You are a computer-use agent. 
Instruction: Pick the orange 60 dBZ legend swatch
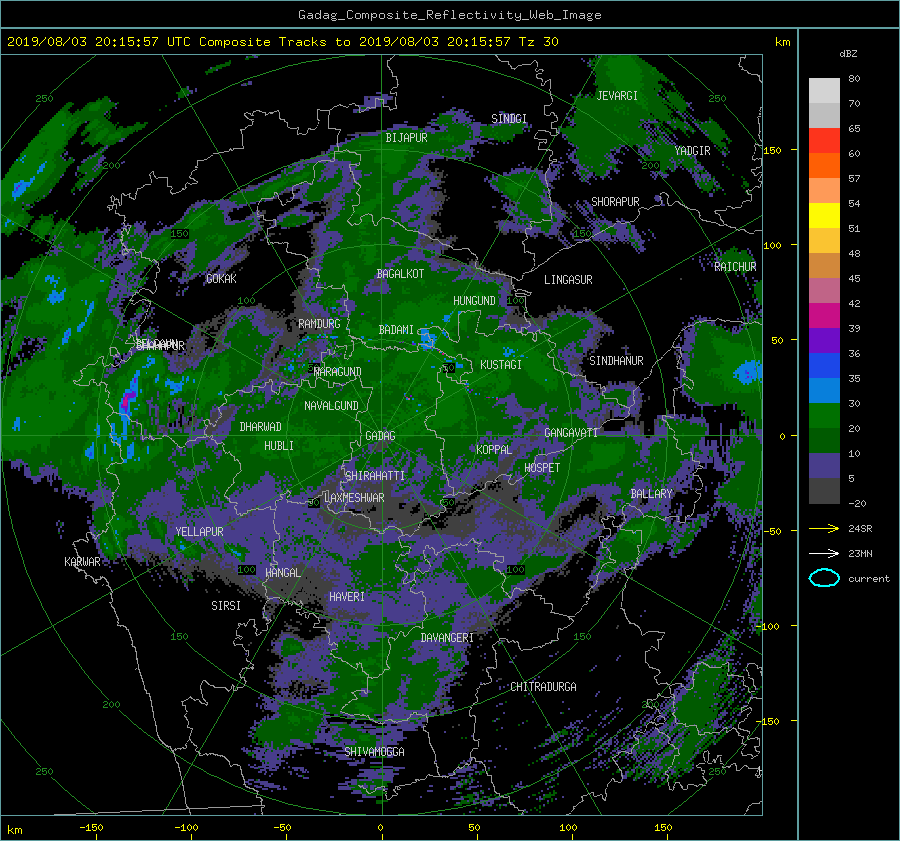[x=824, y=165]
